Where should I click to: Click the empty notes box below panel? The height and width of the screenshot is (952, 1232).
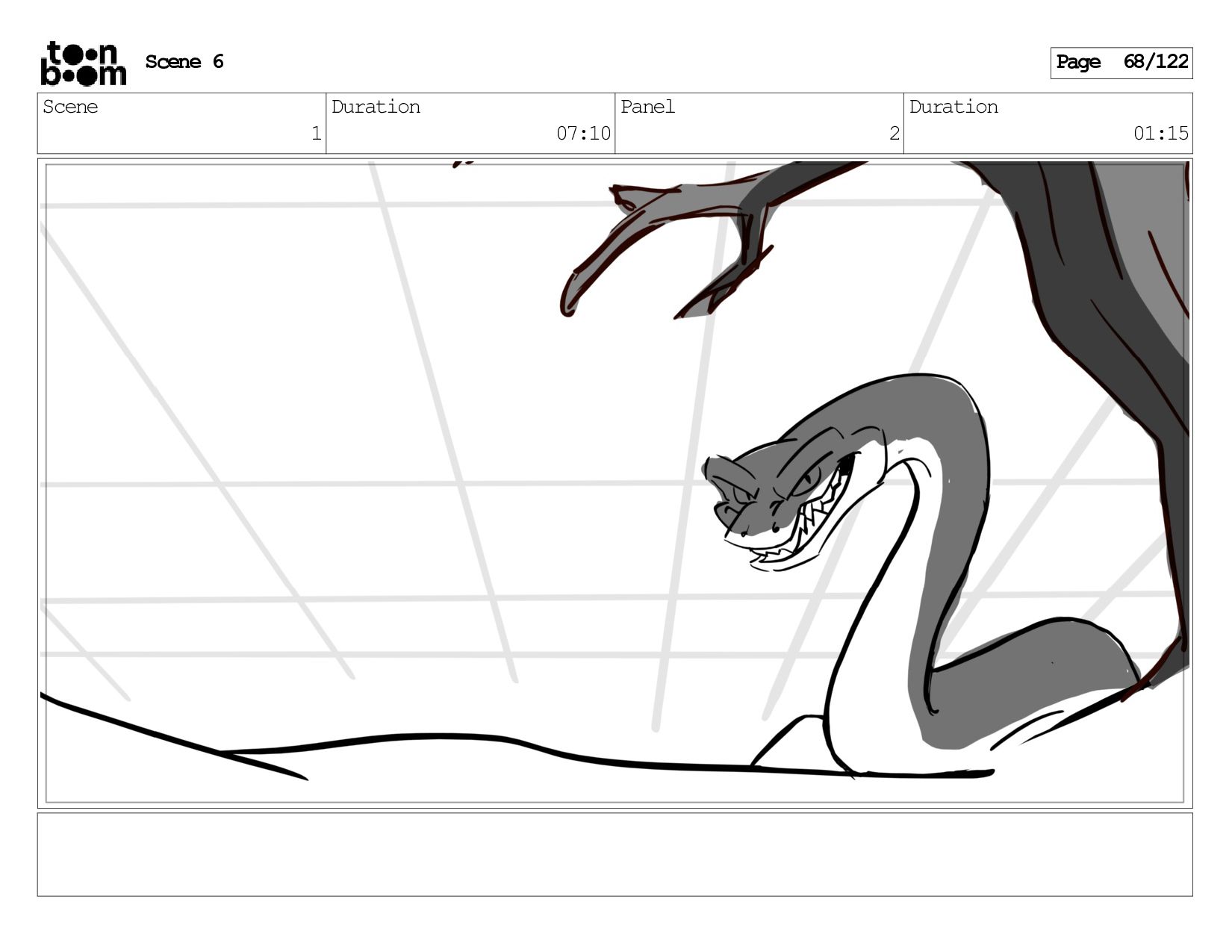click(615, 854)
